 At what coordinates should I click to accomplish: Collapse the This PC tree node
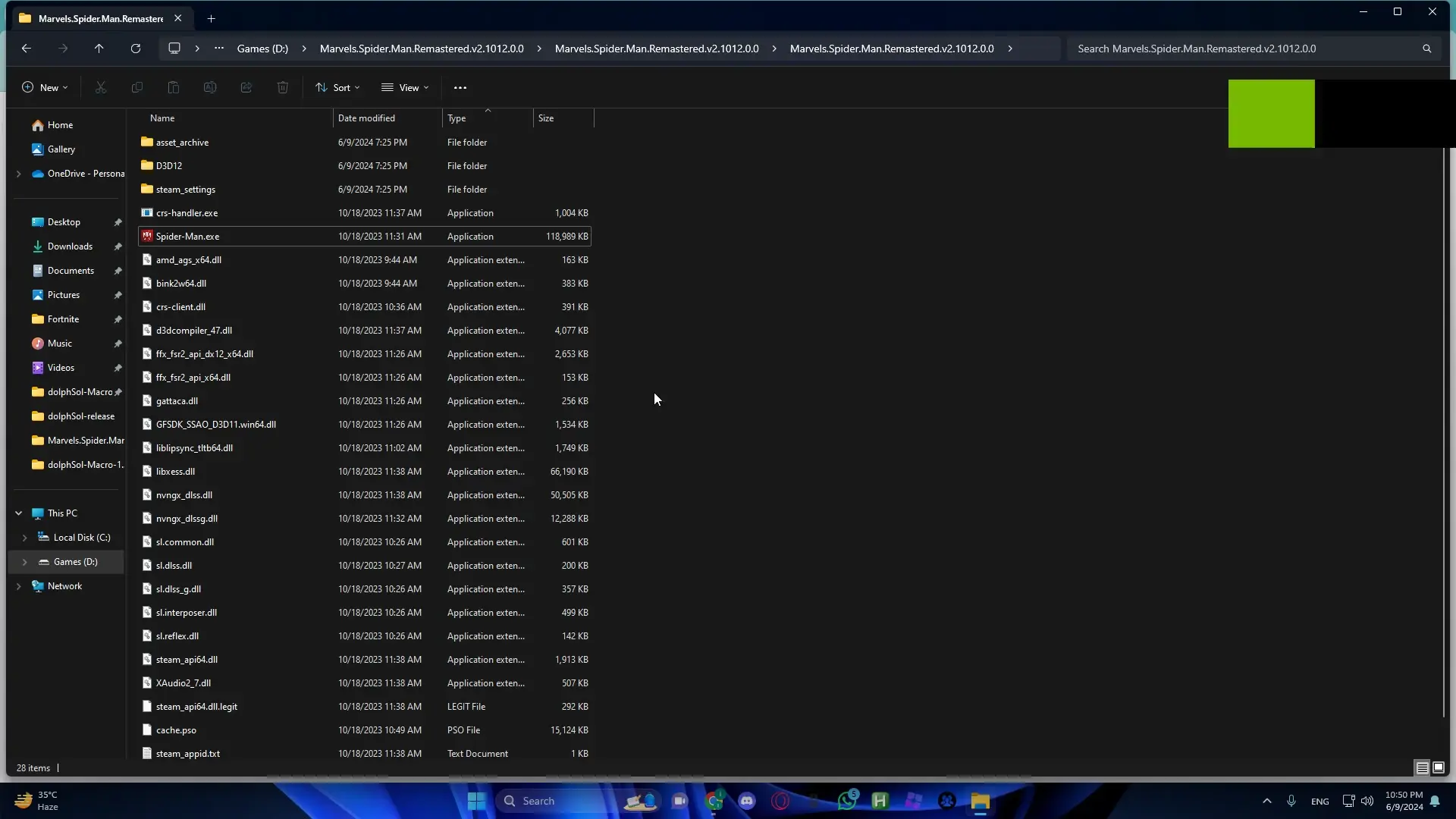18,513
